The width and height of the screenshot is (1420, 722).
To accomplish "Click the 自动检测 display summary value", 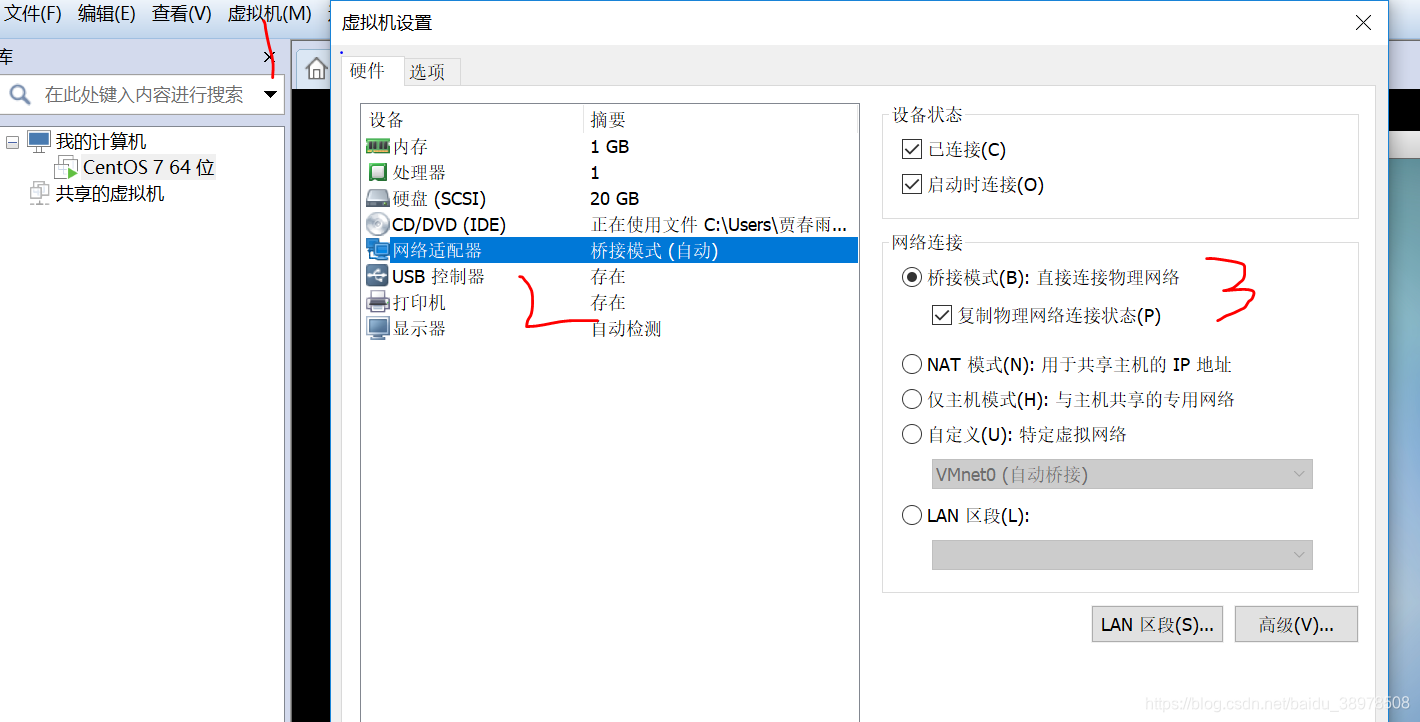I will coord(626,329).
